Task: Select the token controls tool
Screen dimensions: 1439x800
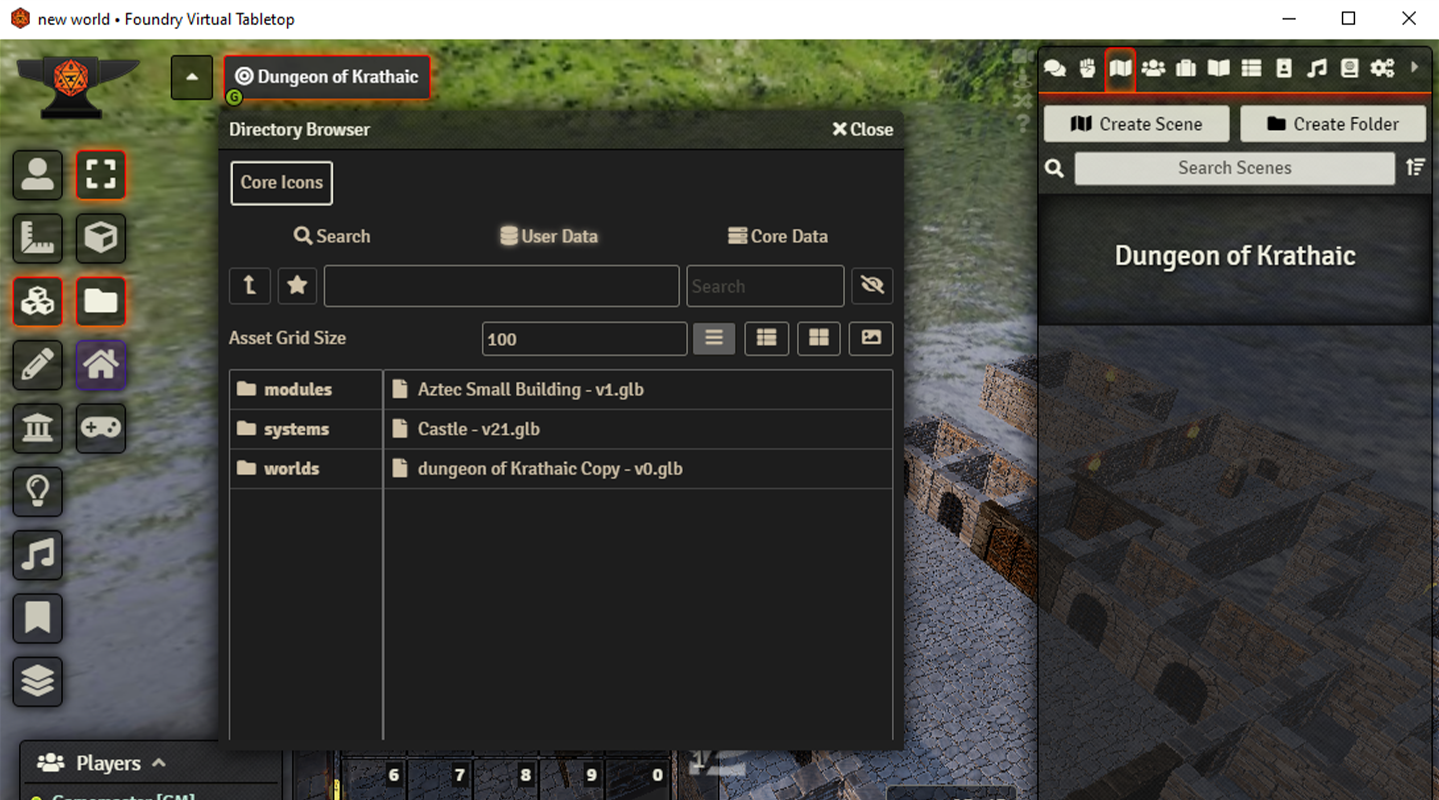Action: (37, 174)
